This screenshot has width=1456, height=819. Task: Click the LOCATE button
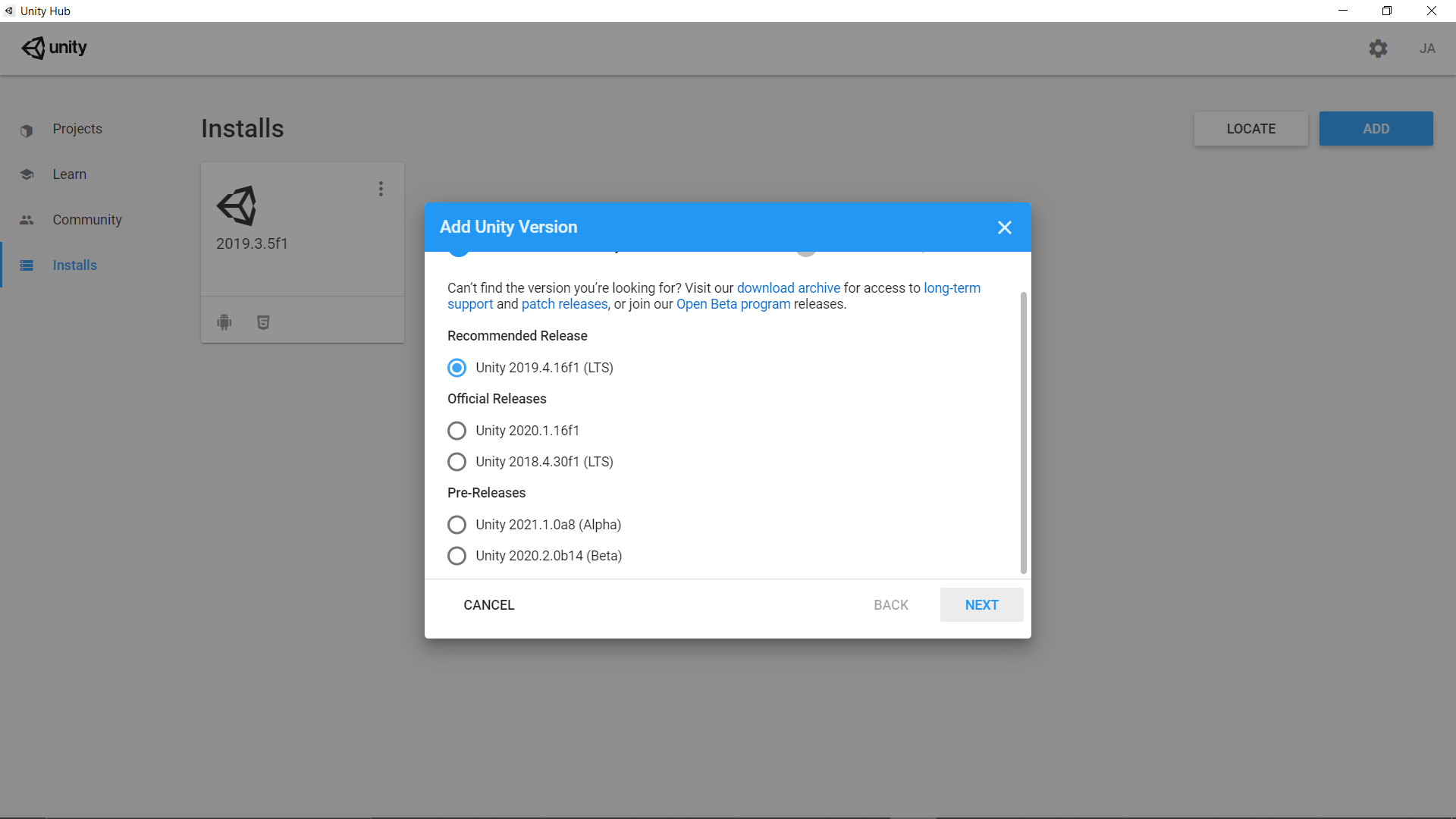tap(1251, 129)
